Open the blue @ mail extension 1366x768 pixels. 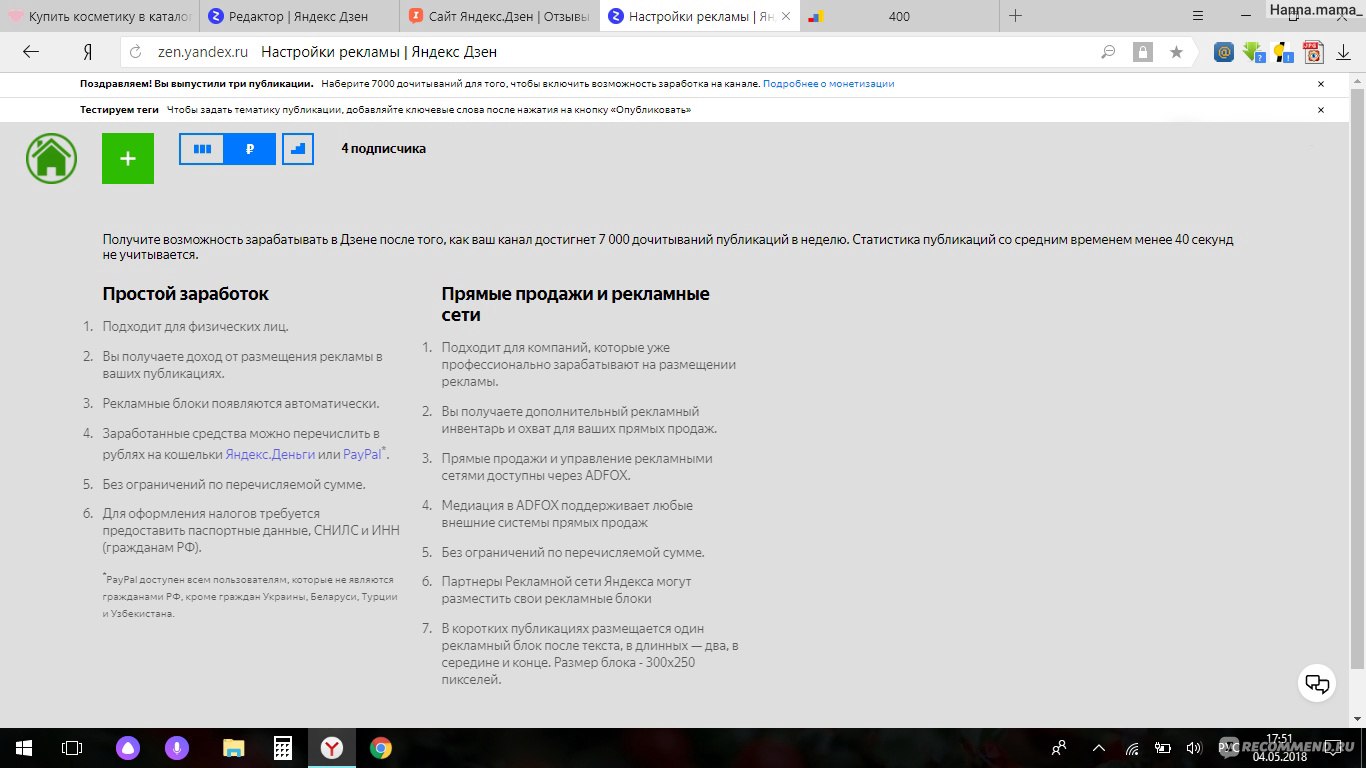coord(1223,52)
